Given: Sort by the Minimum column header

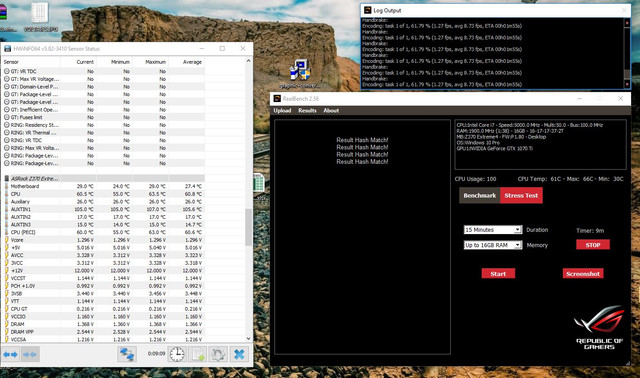Looking at the screenshot, I should (x=114, y=62).
